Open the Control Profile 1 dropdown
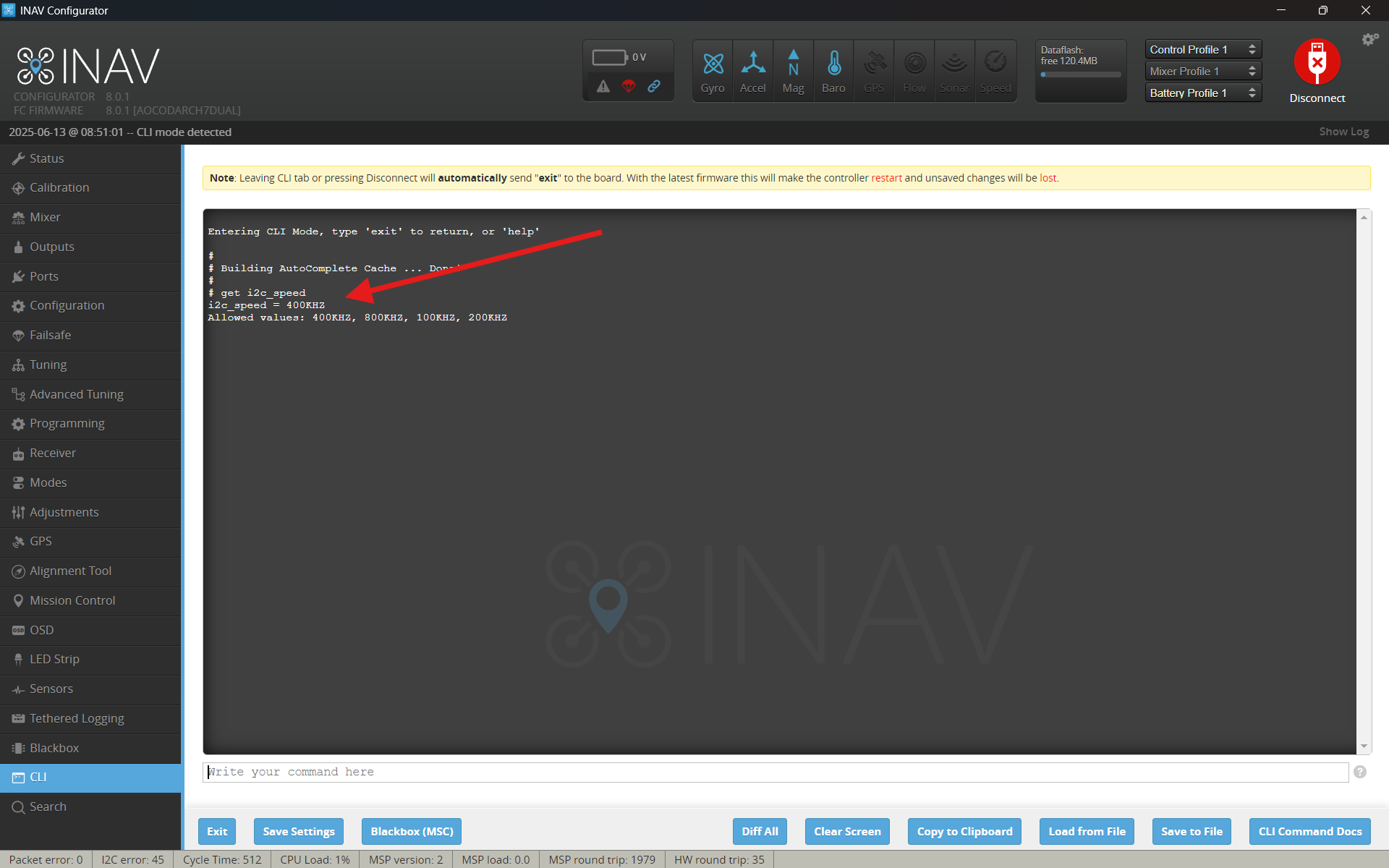Image resolution: width=1389 pixels, height=868 pixels. [x=1203, y=49]
